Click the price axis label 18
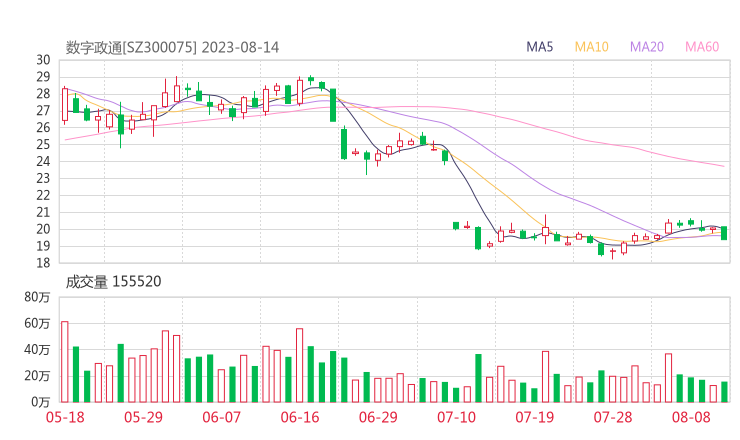Image resolution: width=740 pixels, height=440 pixels. 43,263
